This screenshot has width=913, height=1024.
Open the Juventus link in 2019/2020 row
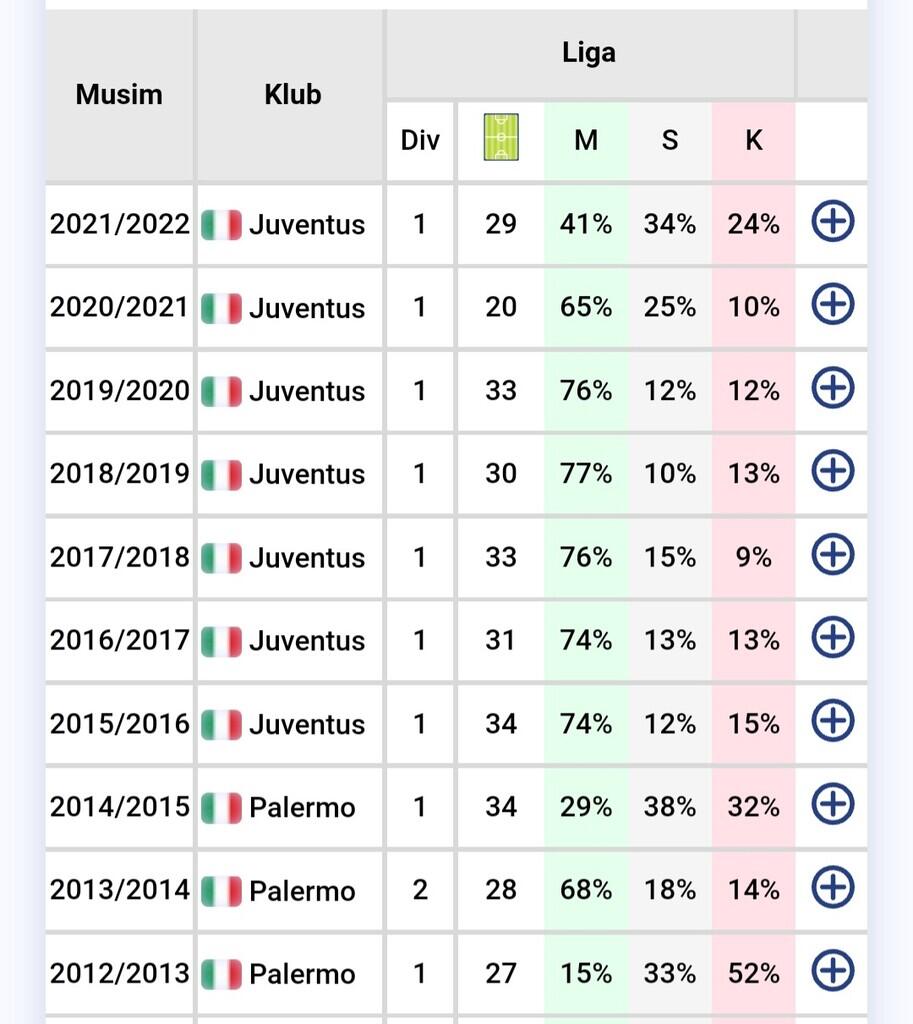click(306, 390)
